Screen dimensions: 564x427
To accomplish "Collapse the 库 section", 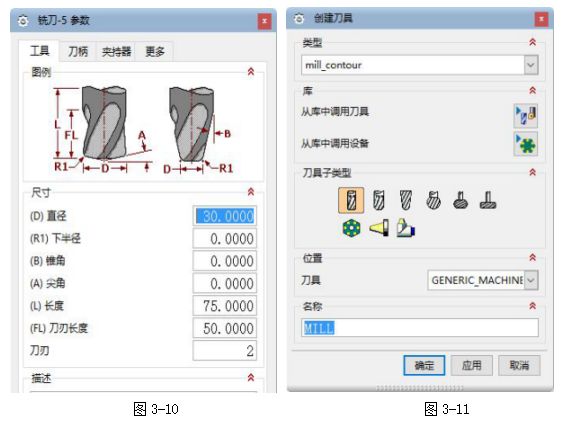I will pos(533,91).
